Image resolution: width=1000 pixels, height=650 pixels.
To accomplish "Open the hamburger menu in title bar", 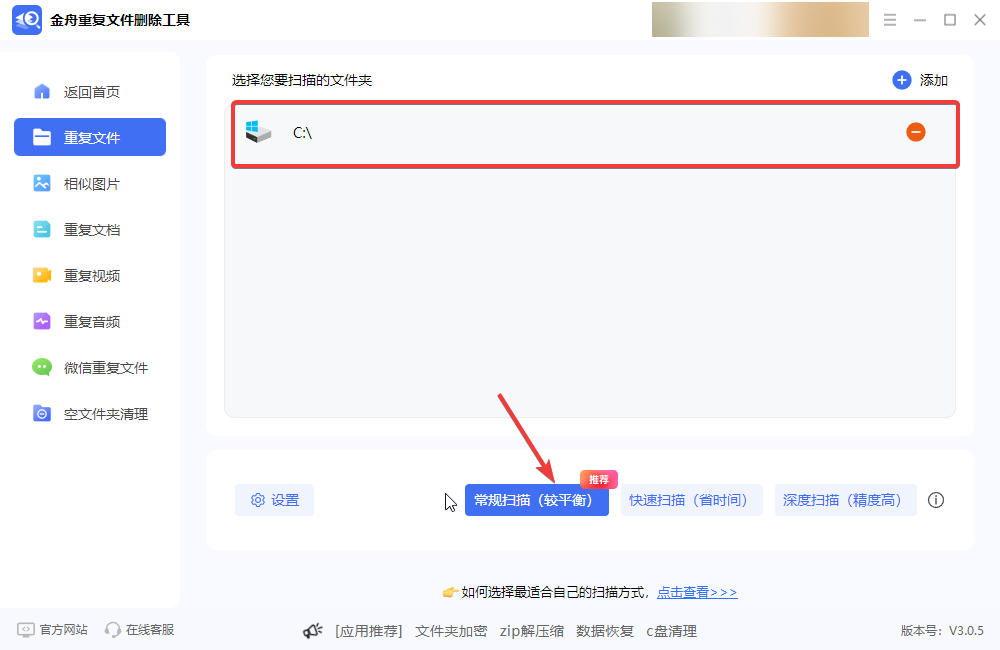I will [890, 20].
